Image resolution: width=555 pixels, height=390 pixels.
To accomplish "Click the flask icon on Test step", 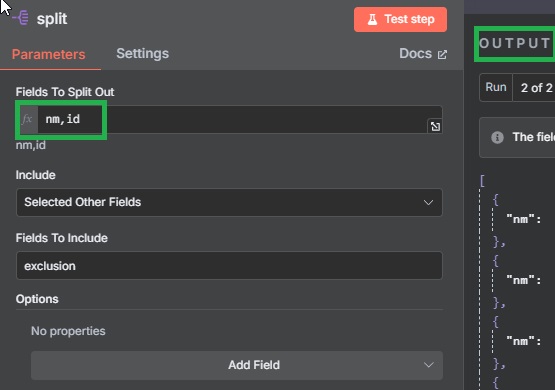I will tap(372, 19).
